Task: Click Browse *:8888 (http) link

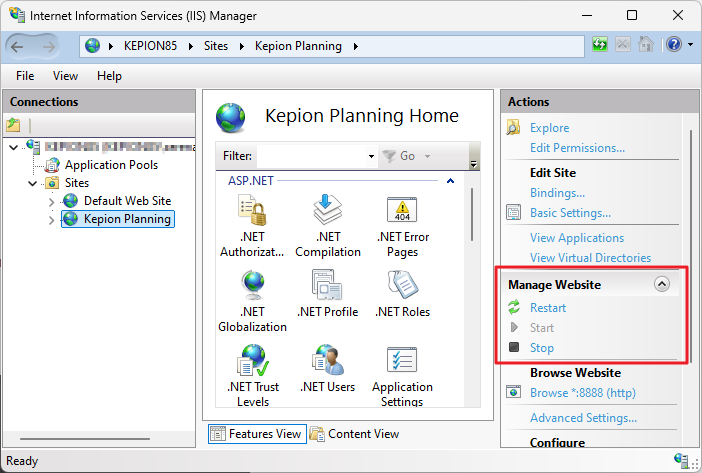Action: click(x=582, y=393)
